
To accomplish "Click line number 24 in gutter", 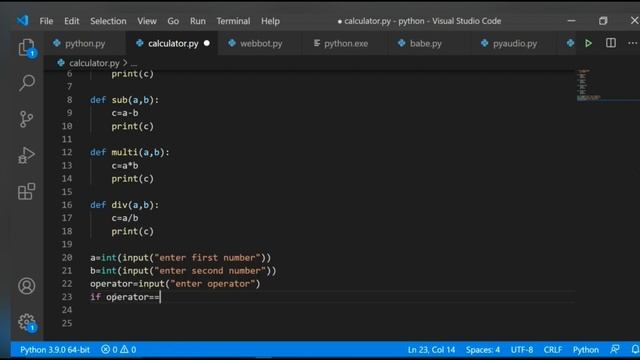I will coord(67,310).
